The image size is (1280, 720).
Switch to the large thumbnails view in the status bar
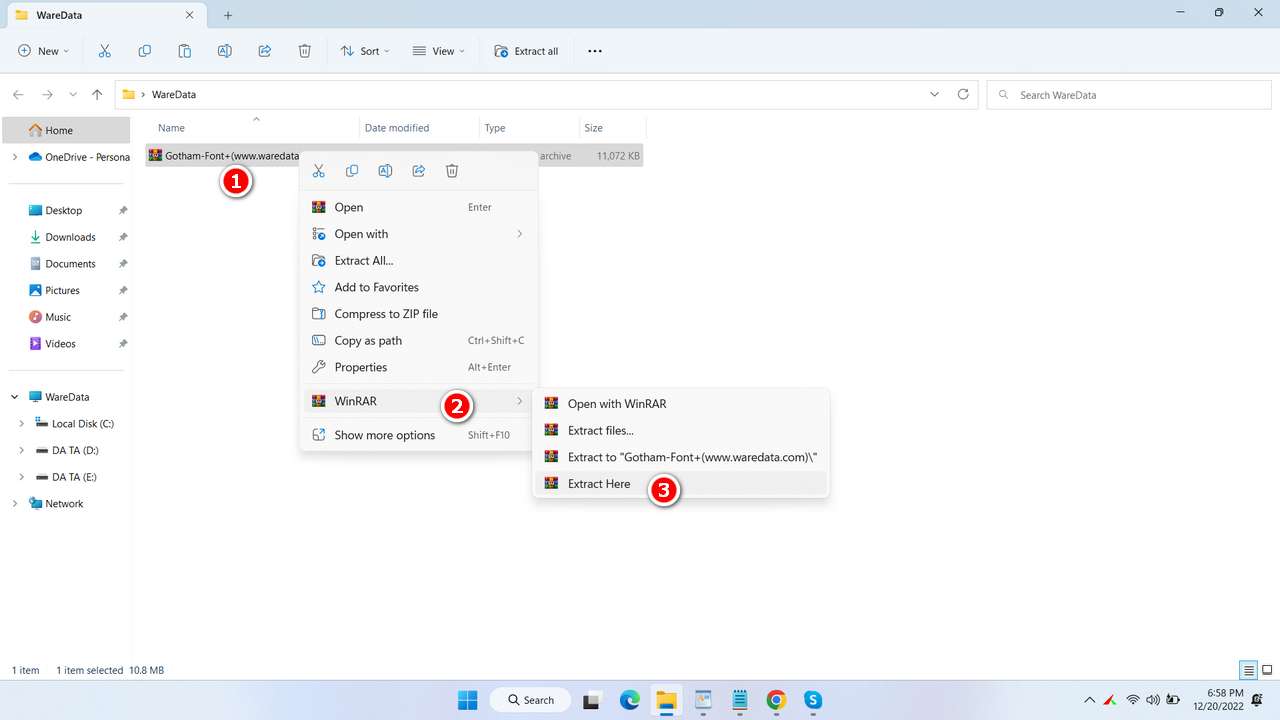1267,670
